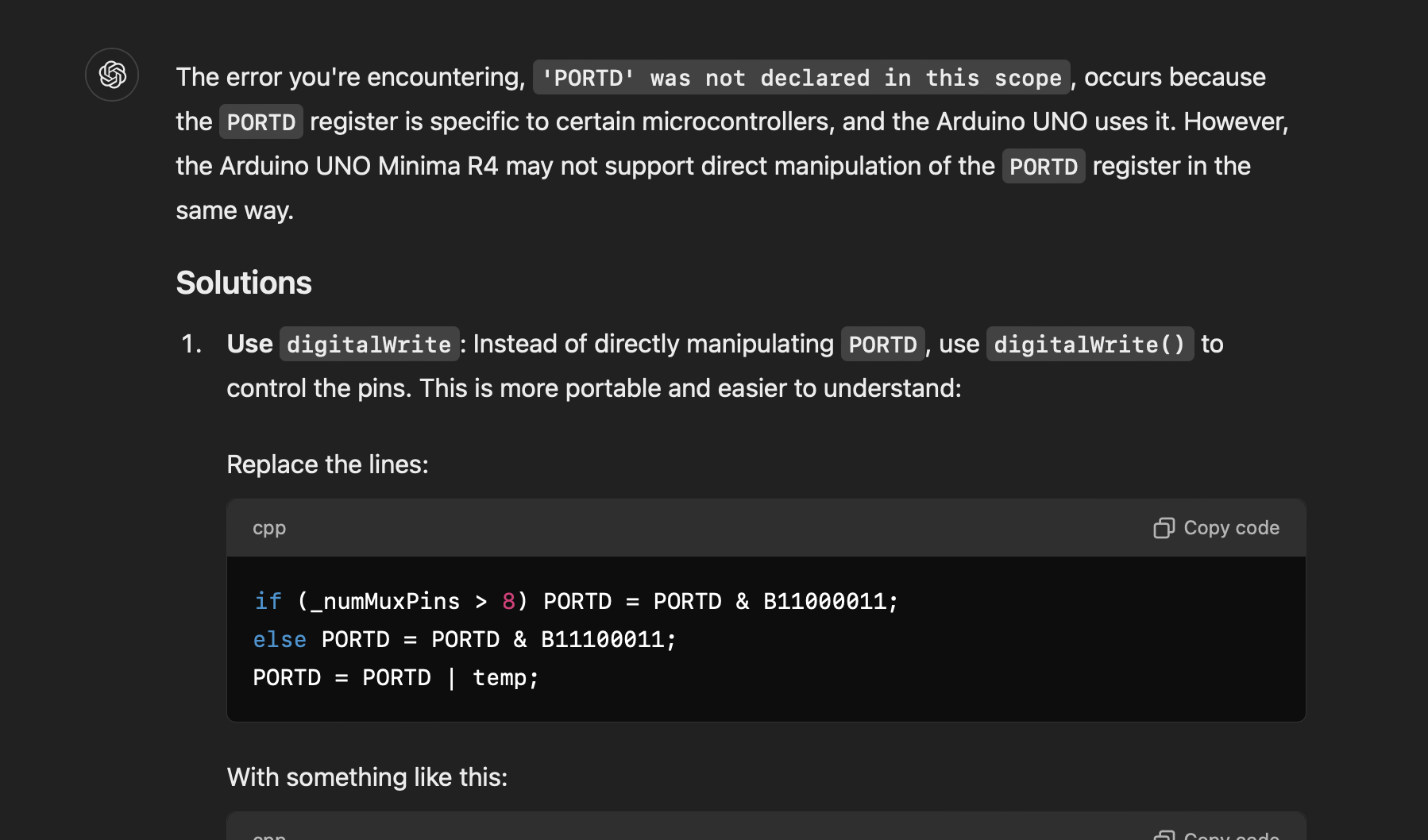Click 'temp' in the last code line

(x=500, y=678)
